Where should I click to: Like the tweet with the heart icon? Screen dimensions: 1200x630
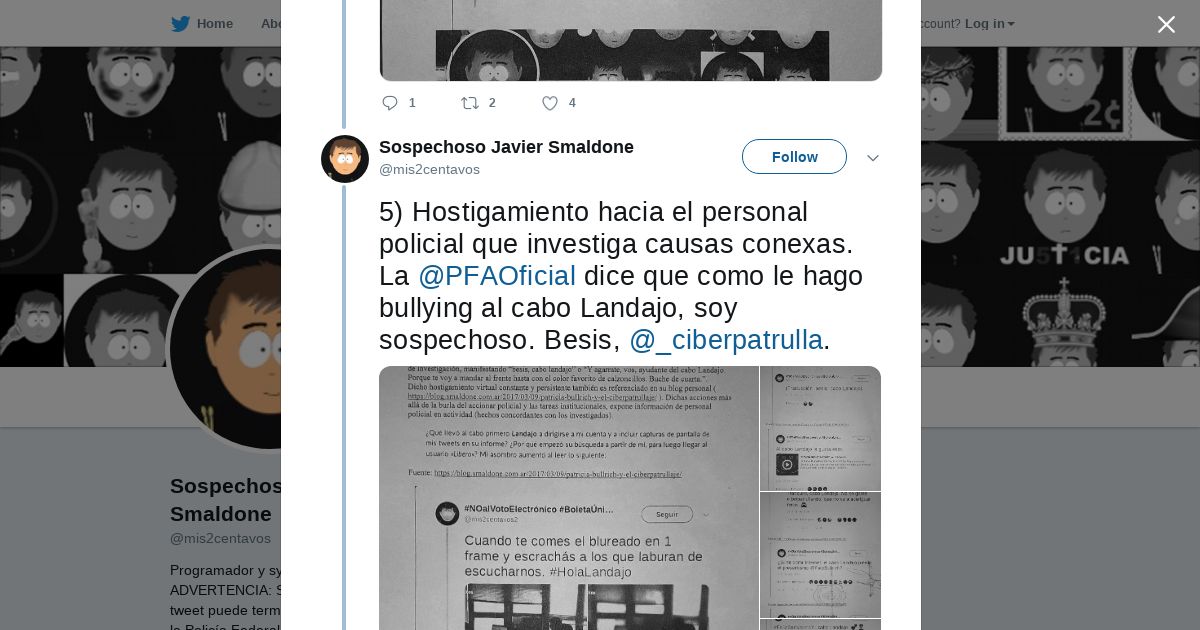click(x=549, y=103)
